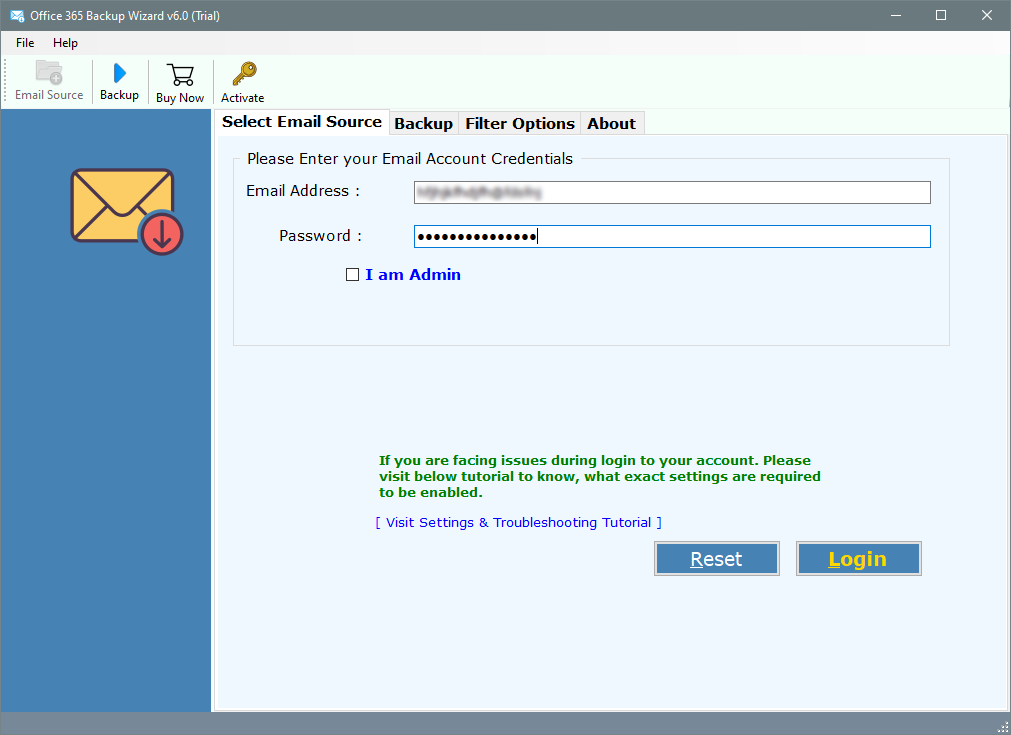Image resolution: width=1011 pixels, height=735 pixels.
Task: Focus the Email Address input field
Action: pyautogui.click(x=672, y=192)
